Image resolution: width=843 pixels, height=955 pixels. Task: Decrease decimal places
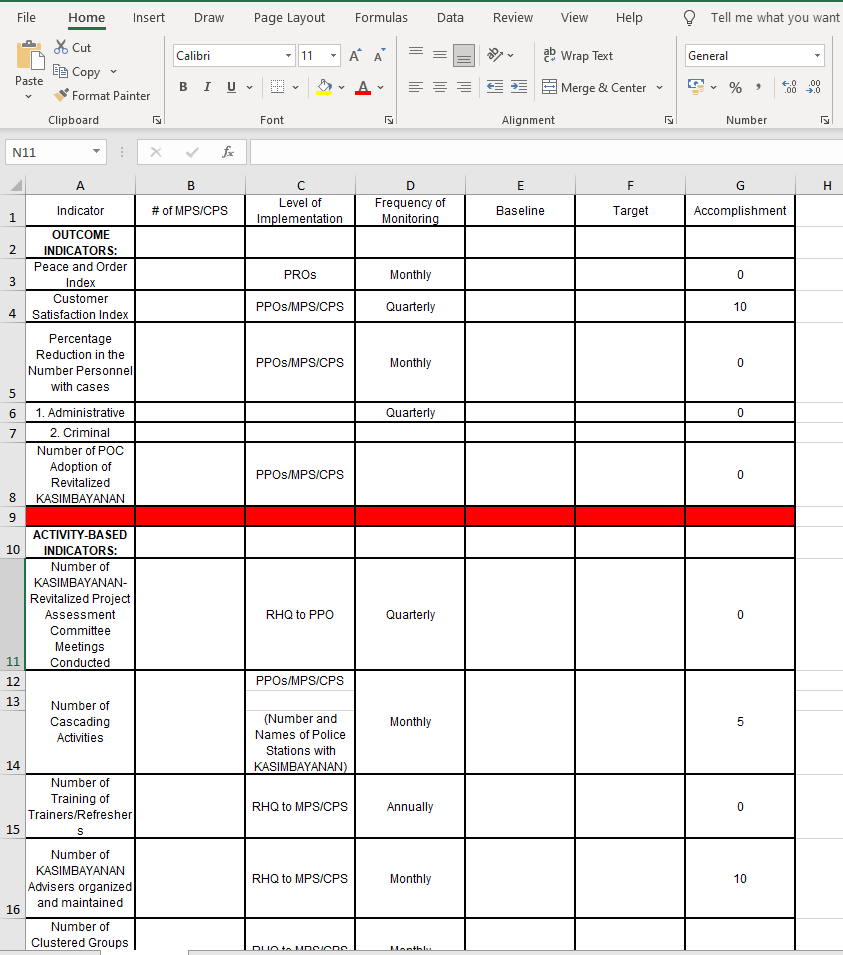[x=813, y=87]
